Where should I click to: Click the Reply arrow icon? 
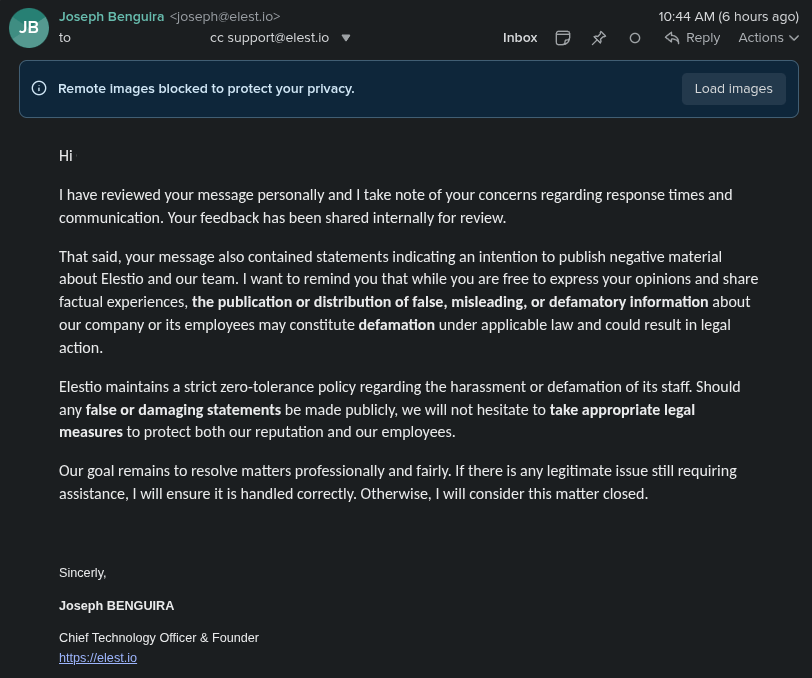(672, 37)
